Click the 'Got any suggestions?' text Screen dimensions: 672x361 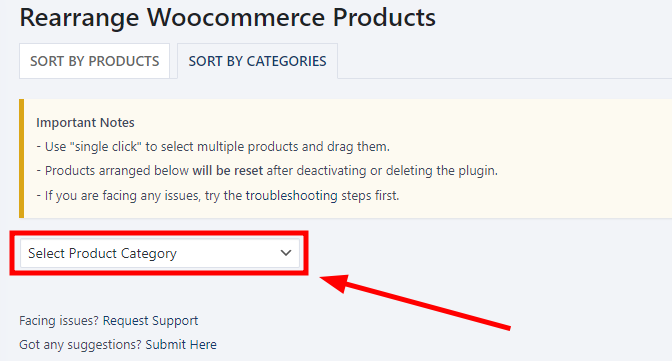(80, 345)
